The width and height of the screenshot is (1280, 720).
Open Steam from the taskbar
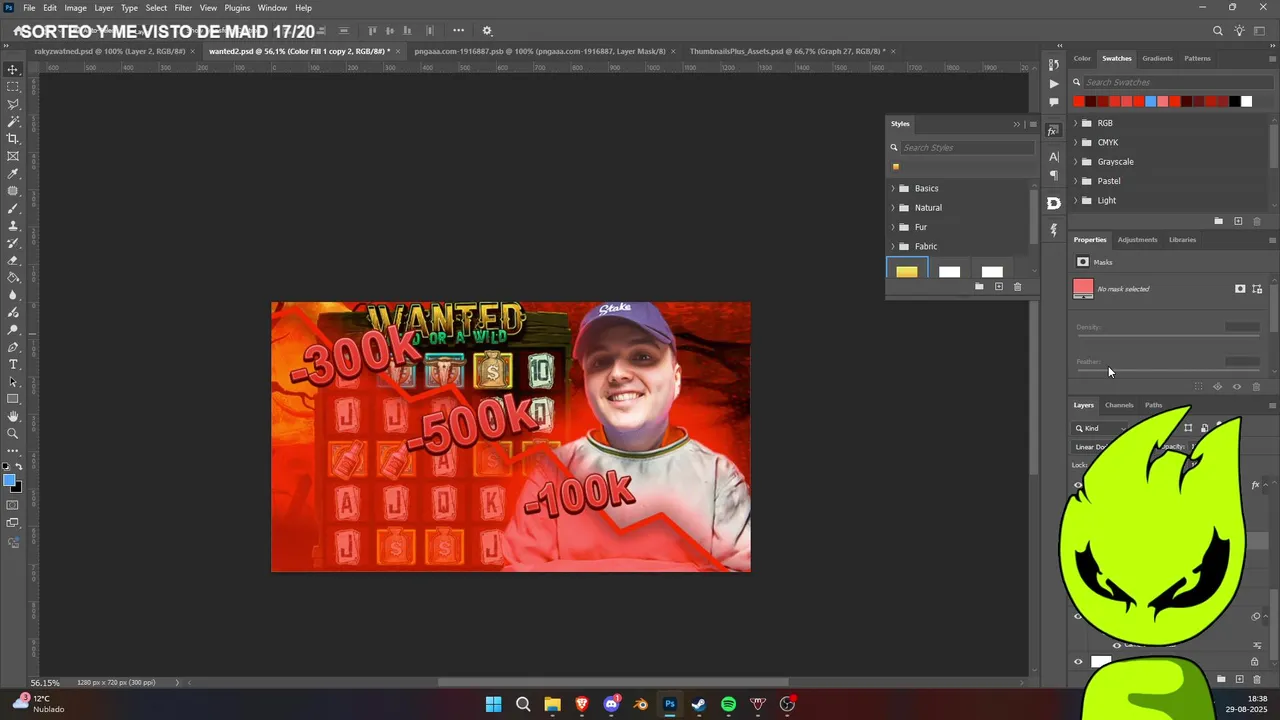(699, 704)
